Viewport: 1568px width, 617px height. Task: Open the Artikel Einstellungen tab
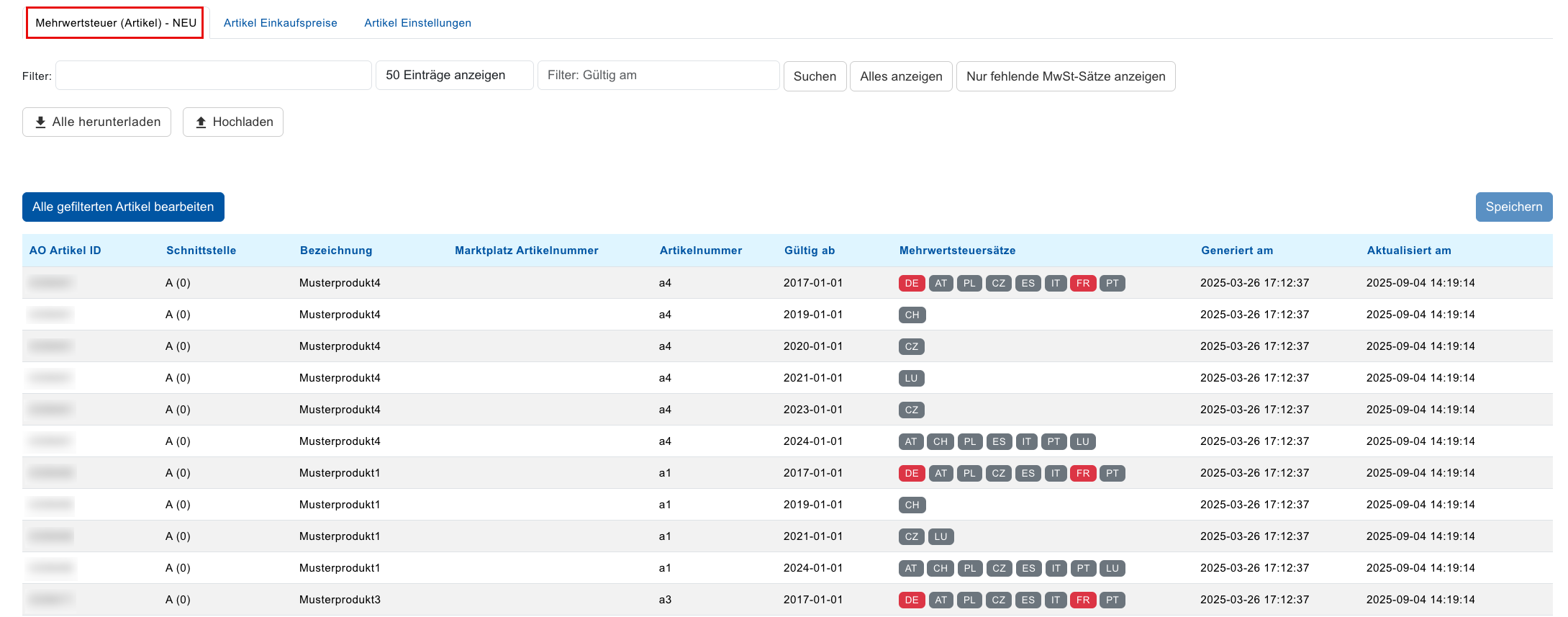pyautogui.click(x=417, y=23)
